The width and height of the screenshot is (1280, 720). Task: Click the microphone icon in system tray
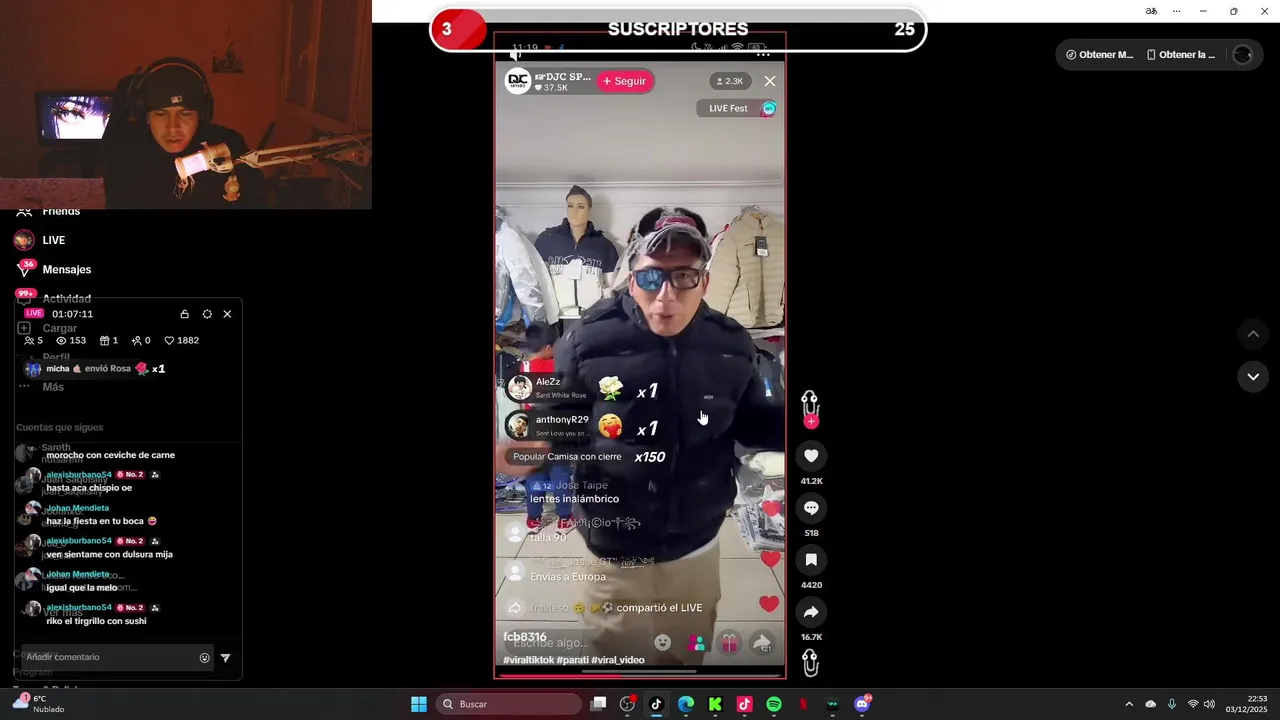tap(1172, 704)
